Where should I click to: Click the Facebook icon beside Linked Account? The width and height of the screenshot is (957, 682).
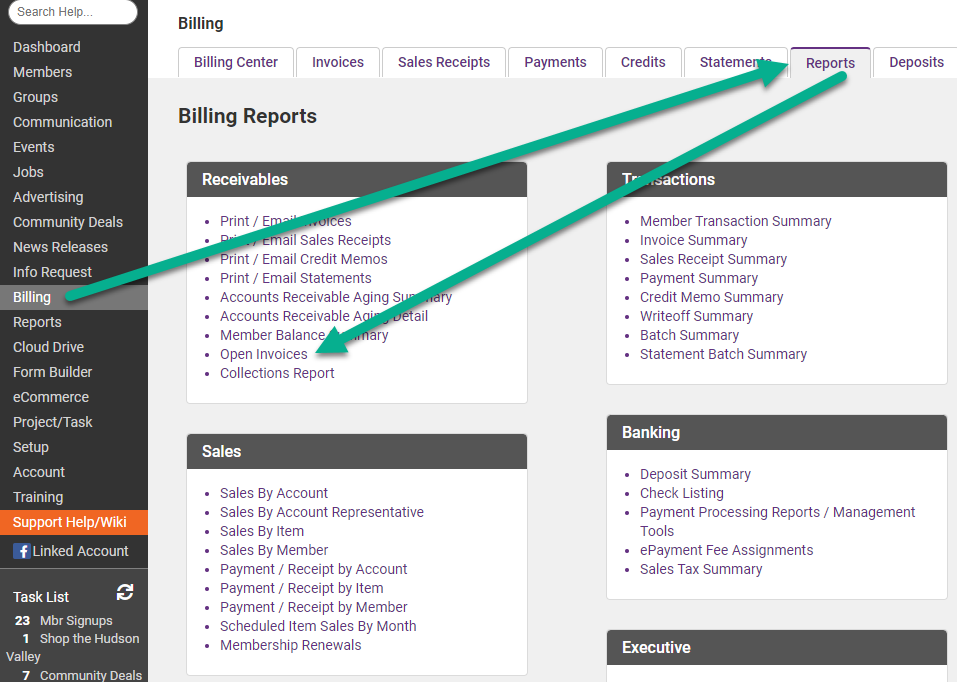coord(21,551)
